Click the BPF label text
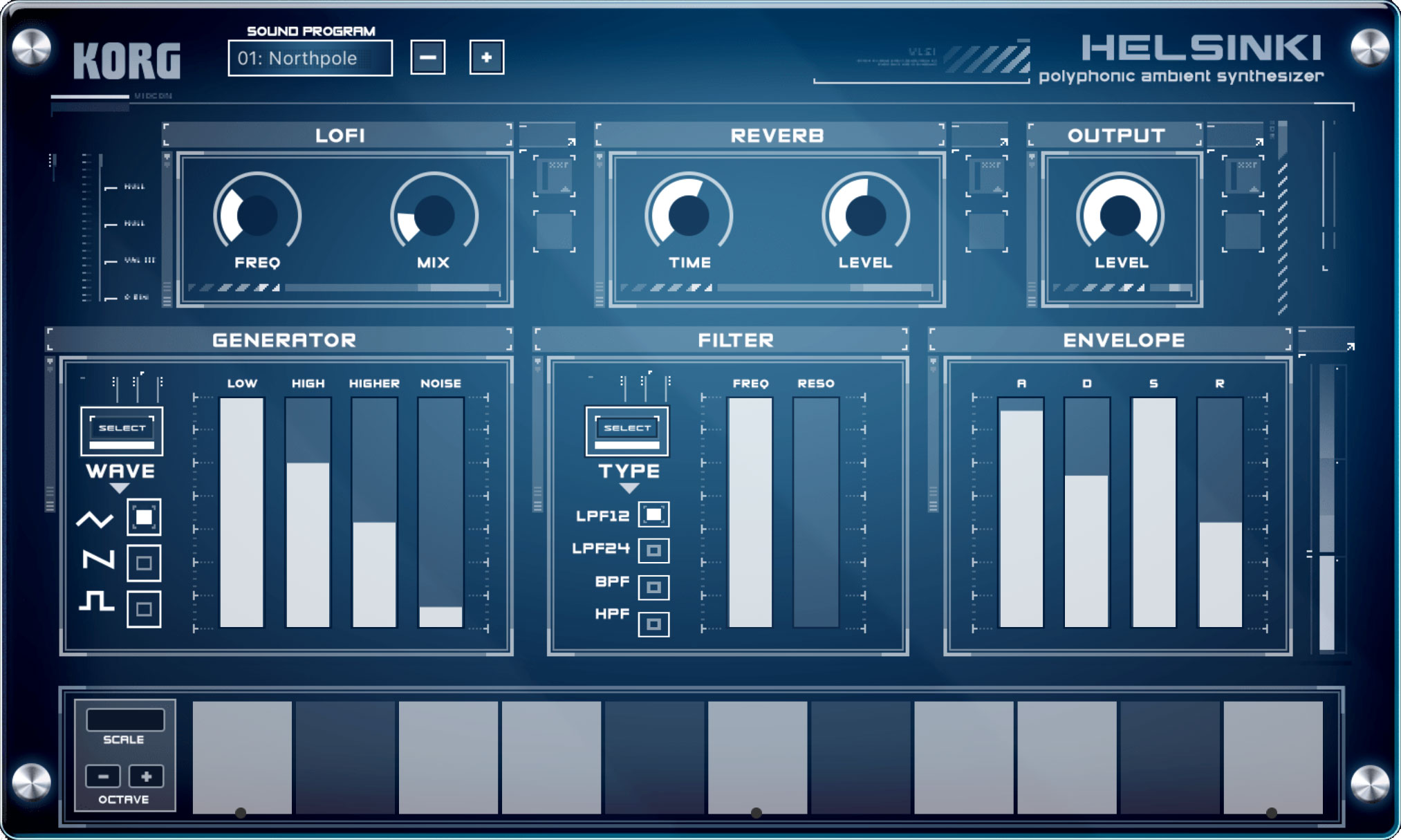This screenshot has height=840, width=1401. 612,581
